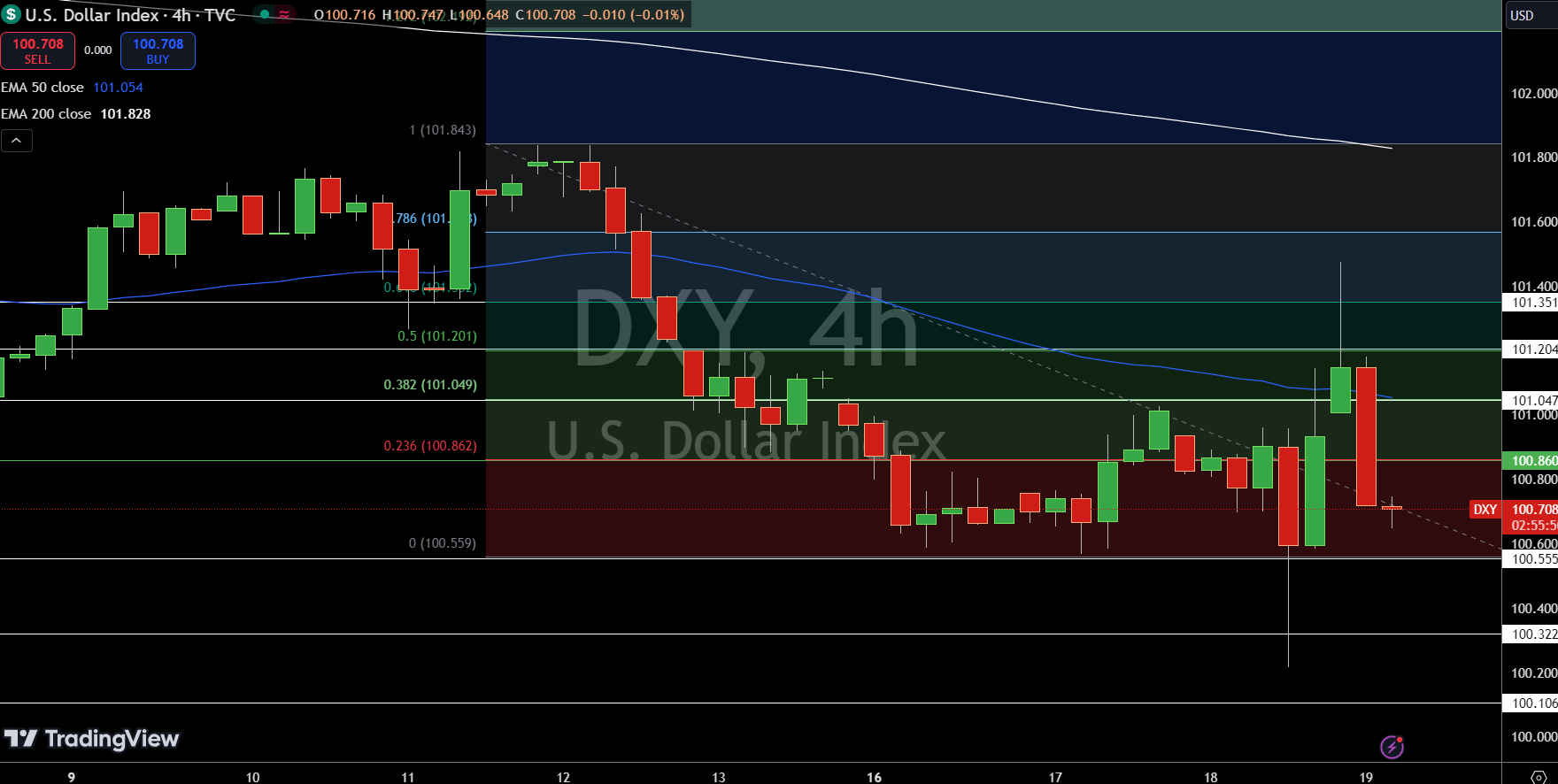Click the 02:55 bar countdown timer
The height and width of the screenshot is (784, 1558).
pos(1533,526)
